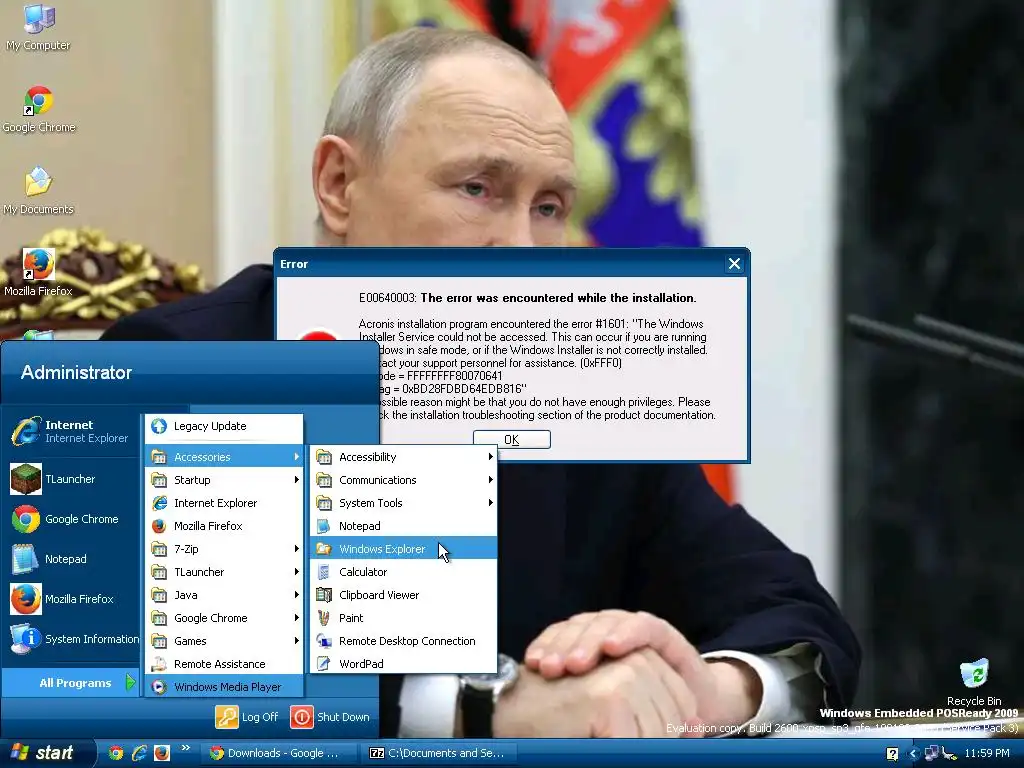
Task: Open Remote Assistance from All Programs
Action: click(x=224, y=664)
